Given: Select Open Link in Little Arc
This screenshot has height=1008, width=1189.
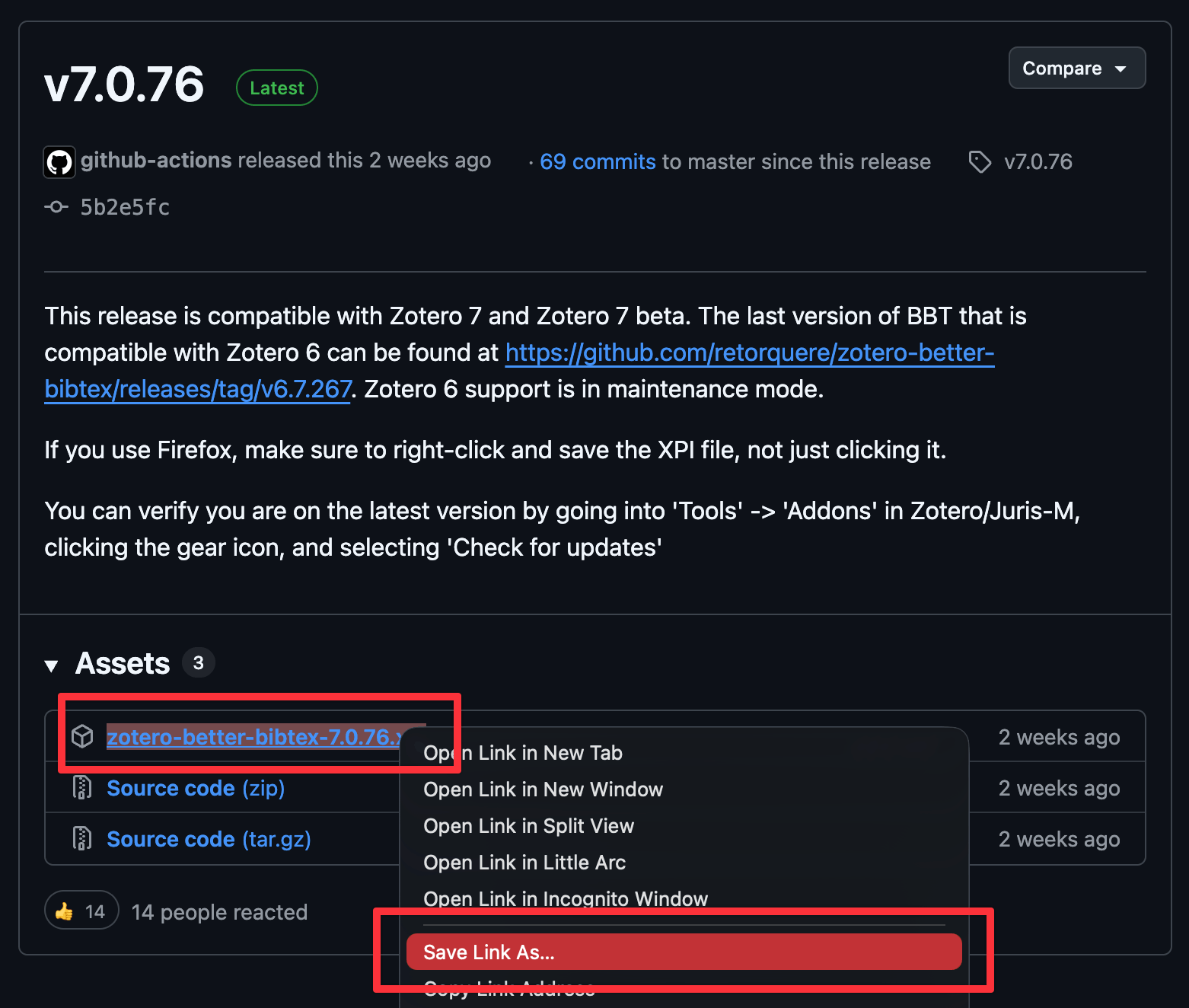Looking at the screenshot, I should click(524, 863).
